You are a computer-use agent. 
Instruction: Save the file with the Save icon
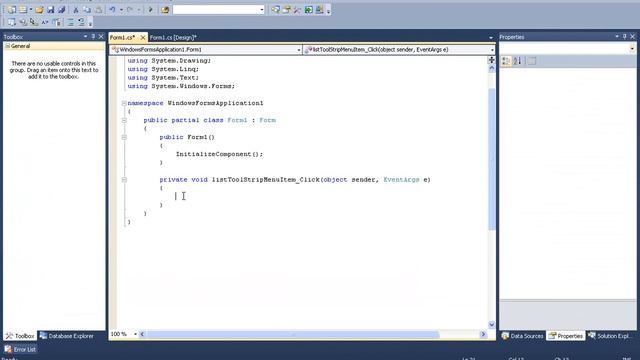pos(51,9)
